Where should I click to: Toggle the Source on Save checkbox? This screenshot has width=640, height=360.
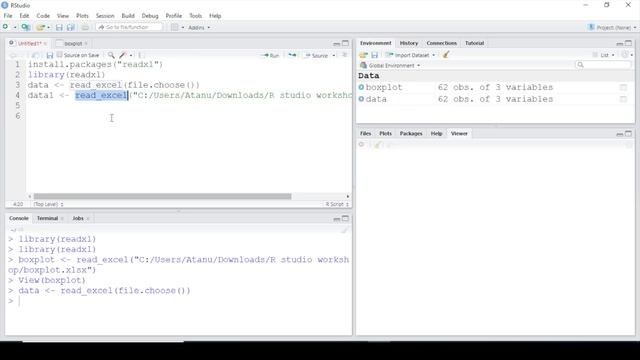60,55
